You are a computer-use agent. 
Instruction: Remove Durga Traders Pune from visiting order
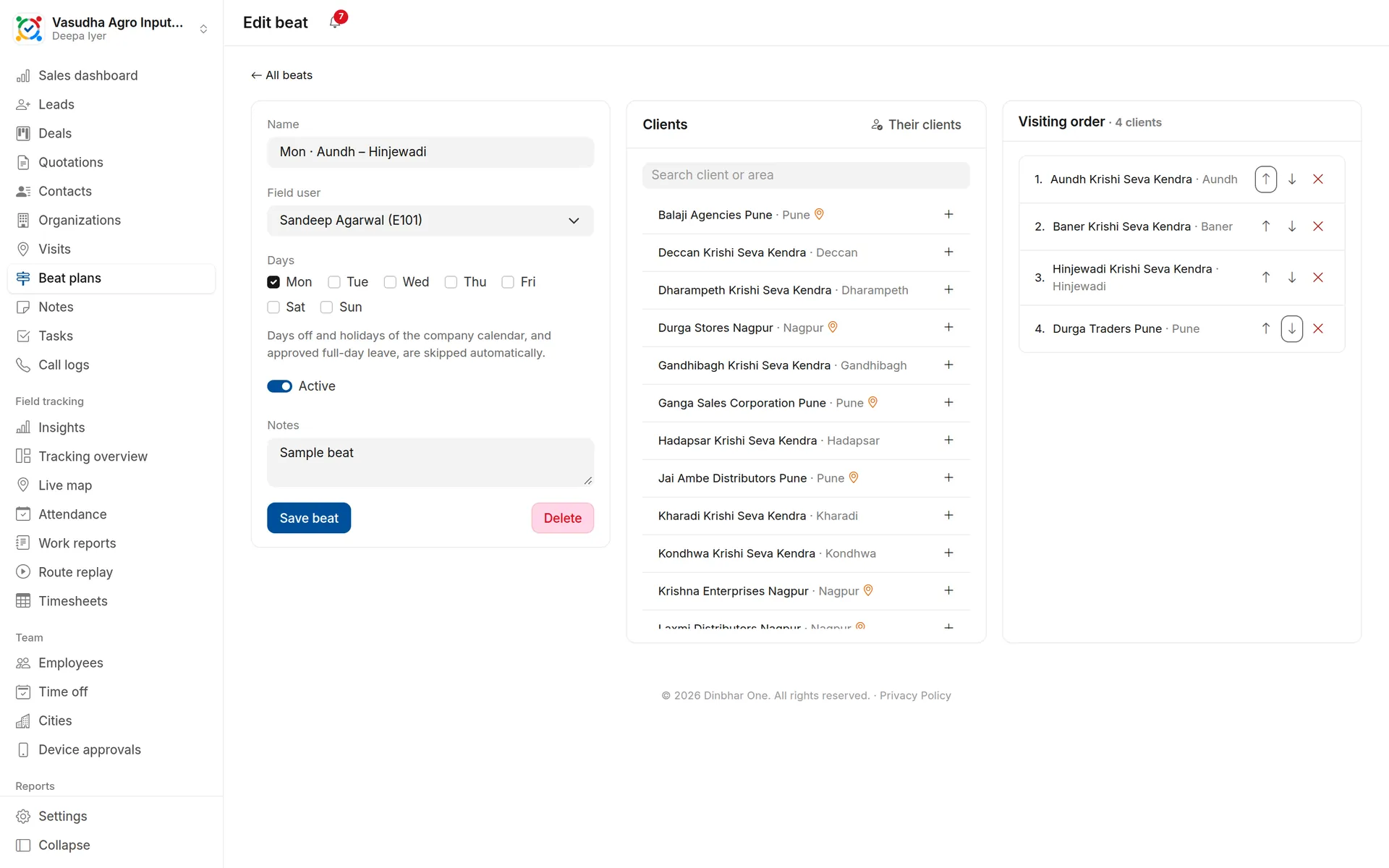(1317, 329)
